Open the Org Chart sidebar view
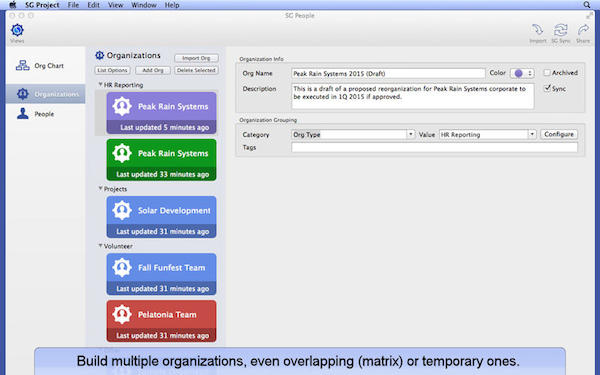The height and width of the screenshot is (375, 600). click(45, 65)
